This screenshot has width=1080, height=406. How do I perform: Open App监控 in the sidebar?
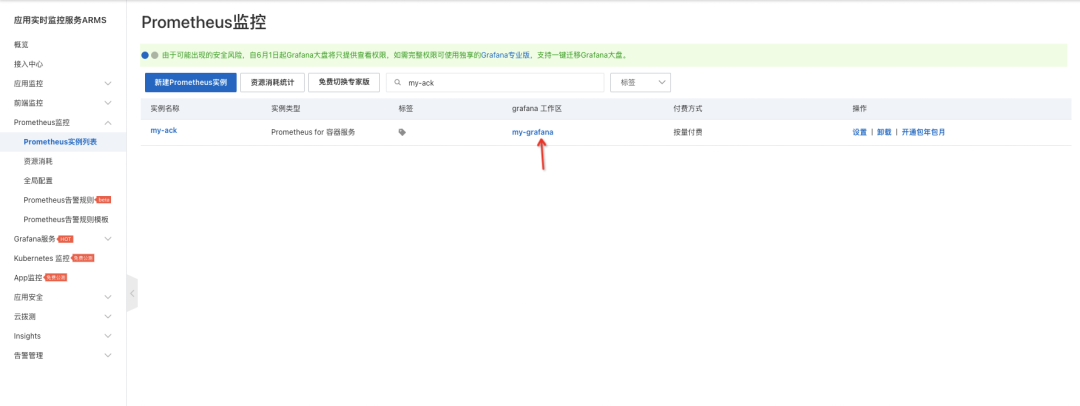point(28,278)
